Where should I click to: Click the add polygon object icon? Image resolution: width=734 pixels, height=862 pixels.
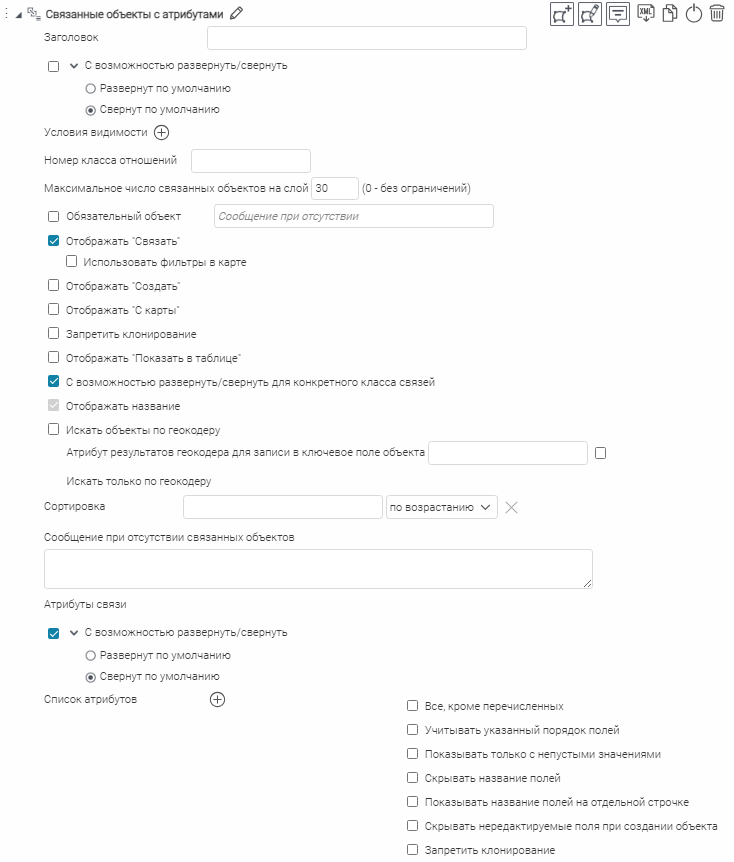[x=562, y=14]
